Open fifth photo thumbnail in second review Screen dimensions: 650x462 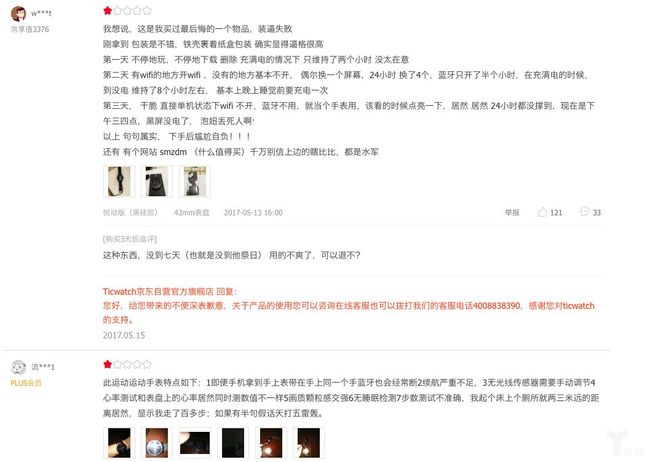pos(271,443)
